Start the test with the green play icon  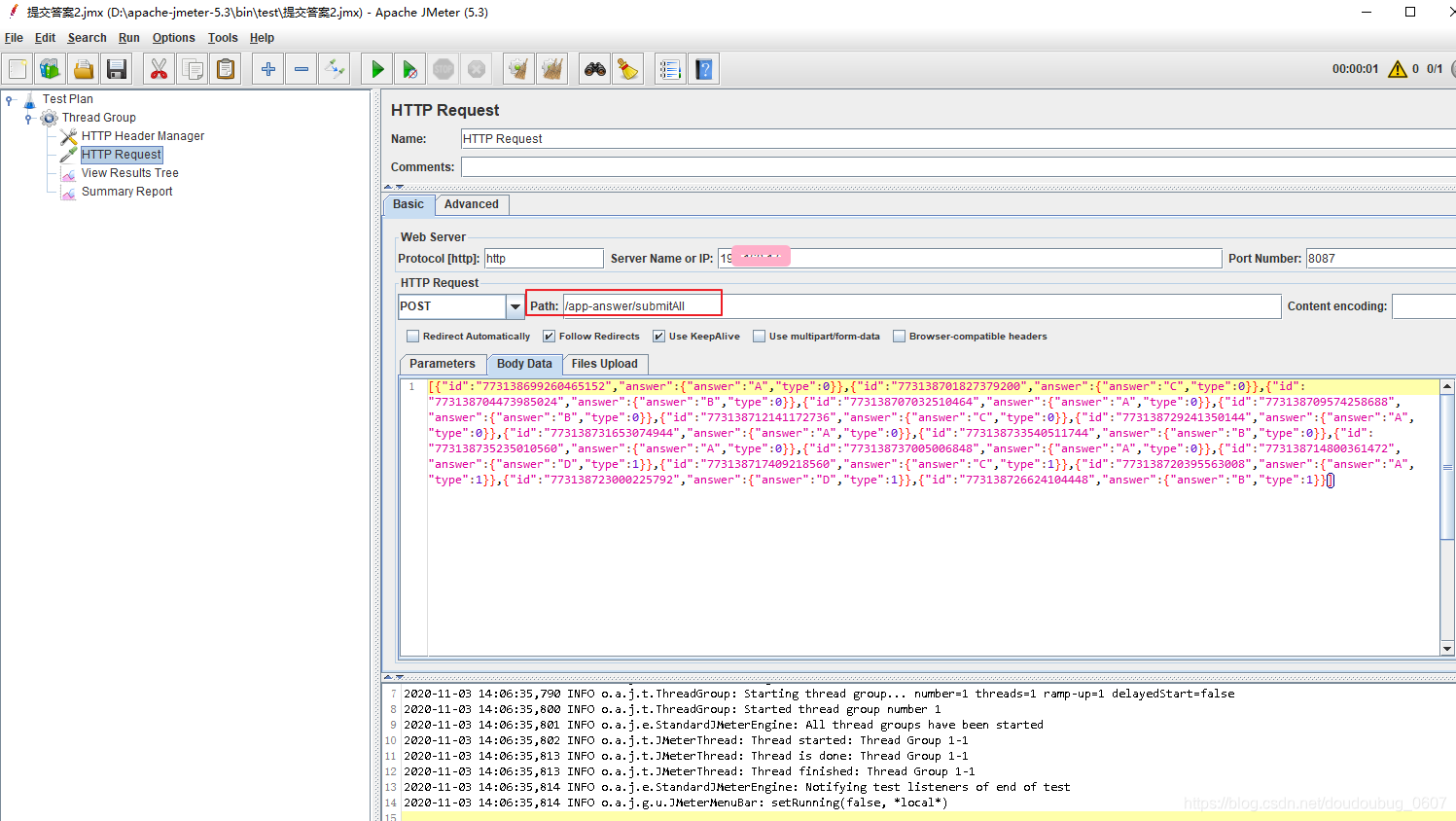377,69
